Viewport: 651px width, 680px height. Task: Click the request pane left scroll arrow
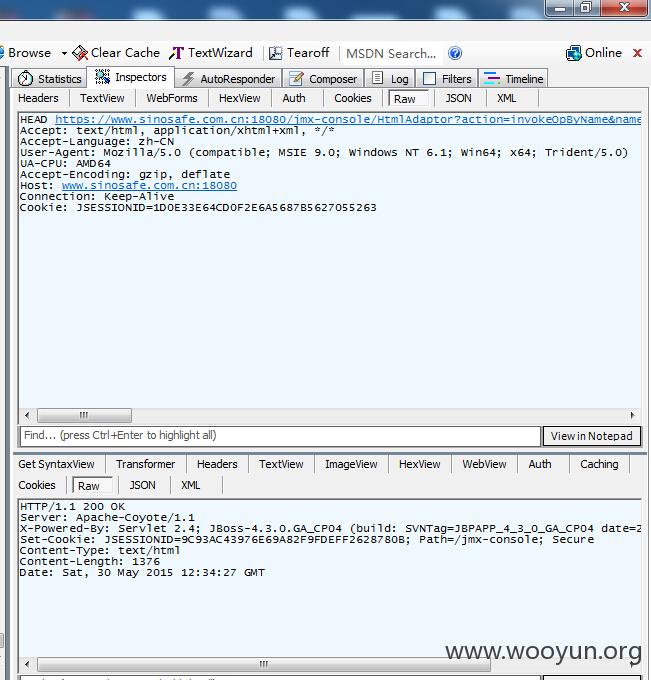[27, 415]
